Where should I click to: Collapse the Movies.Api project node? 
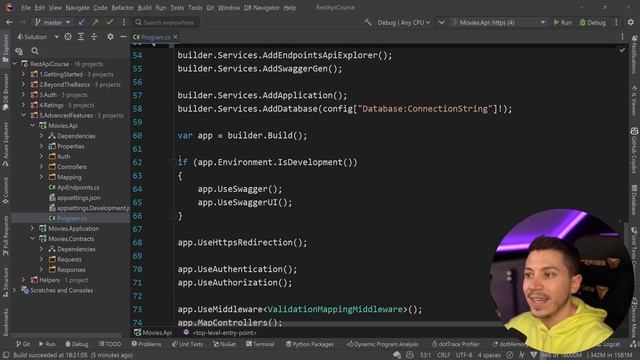coord(32,126)
